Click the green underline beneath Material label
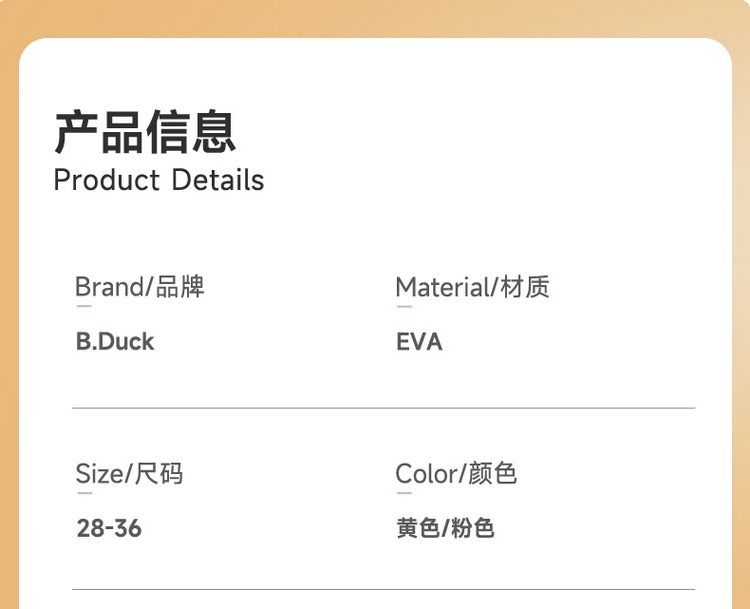The width and height of the screenshot is (750, 609). pyautogui.click(x=404, y=306)
